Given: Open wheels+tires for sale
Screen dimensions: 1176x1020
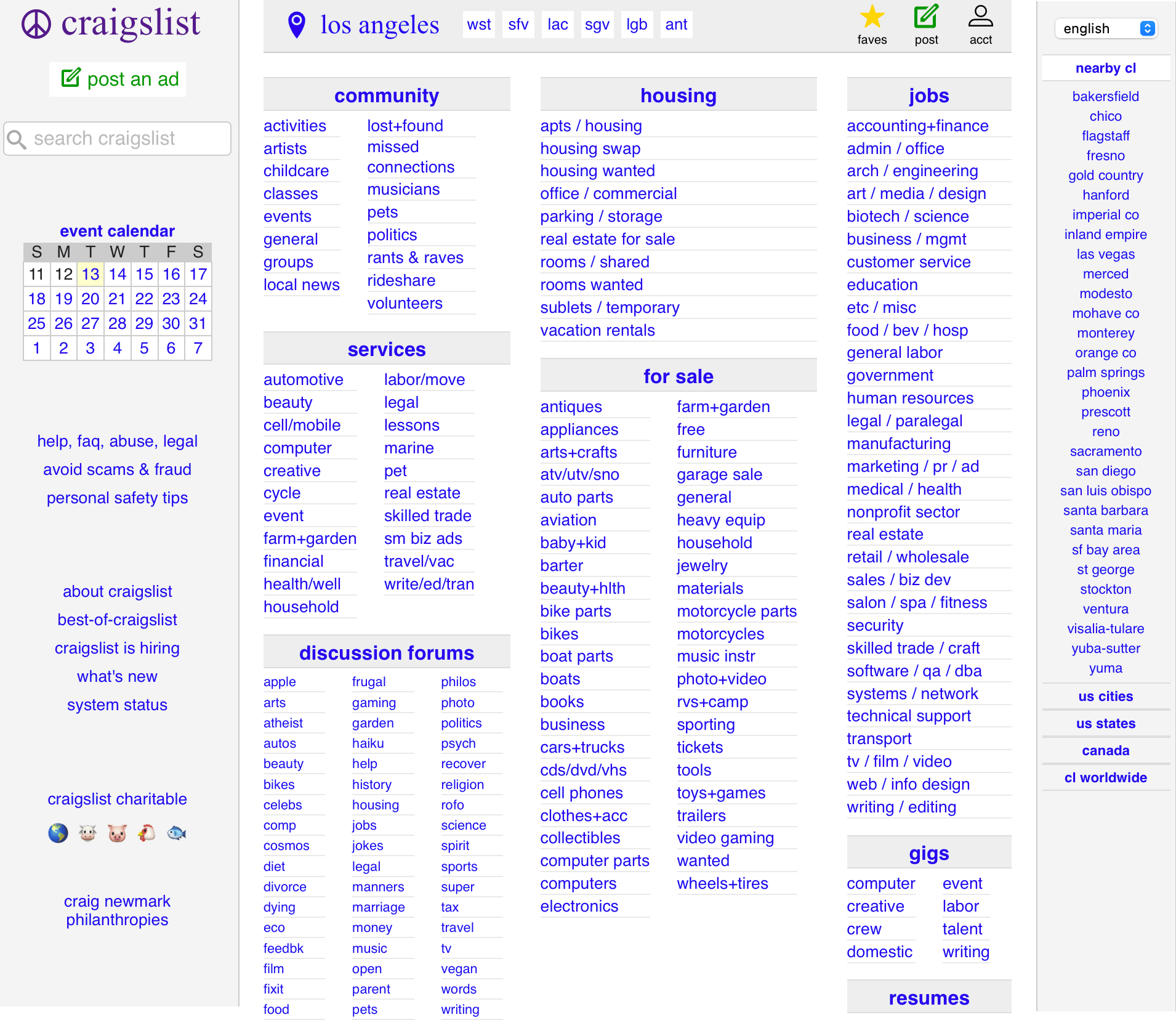Looking at the screenshot, I should [x=723, y=884].
